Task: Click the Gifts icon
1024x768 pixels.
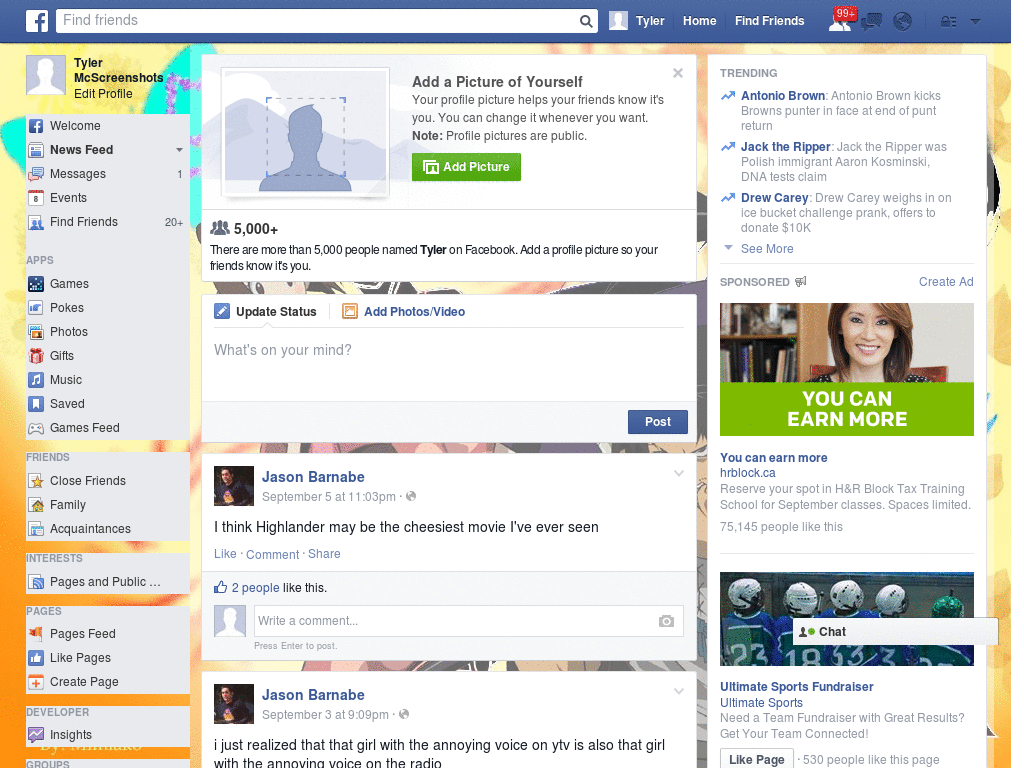Action: [x=36, y=356]
